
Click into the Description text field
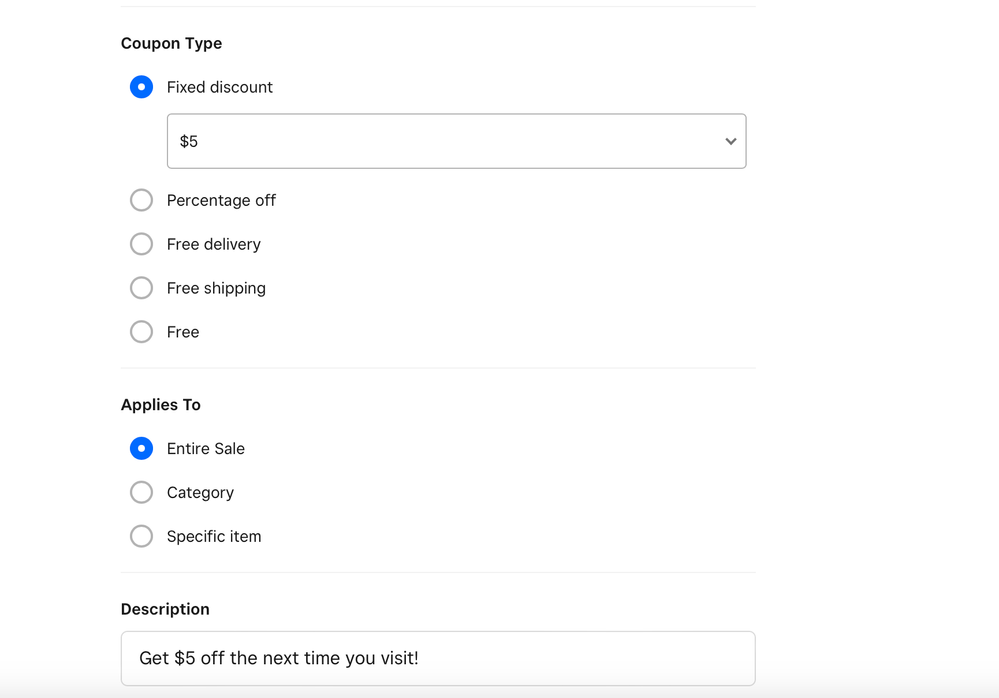click(437, 658)
